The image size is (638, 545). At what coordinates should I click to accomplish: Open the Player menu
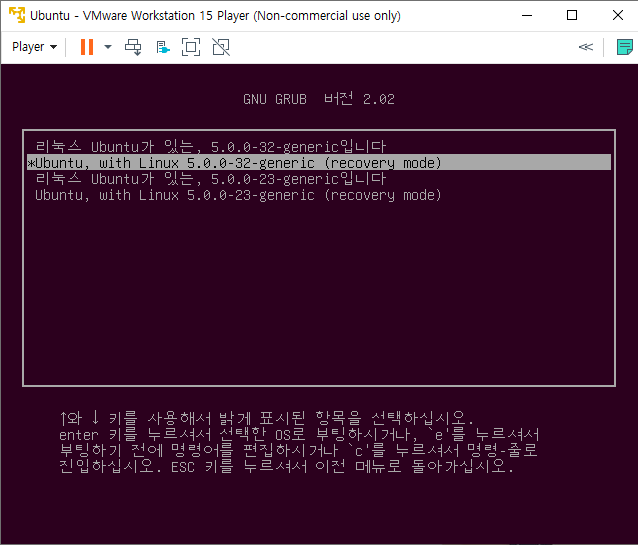coord(34,47)
